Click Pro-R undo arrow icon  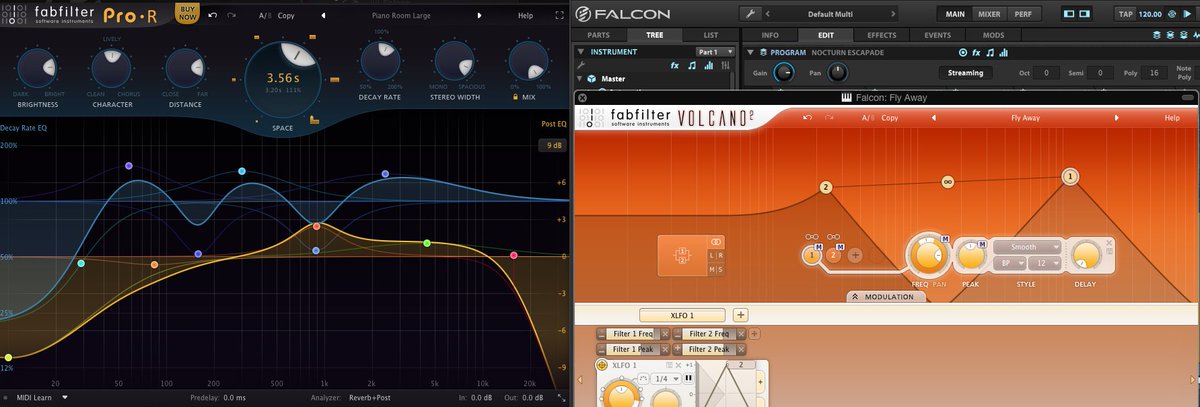pyautogui.click(x=212, y=16)
